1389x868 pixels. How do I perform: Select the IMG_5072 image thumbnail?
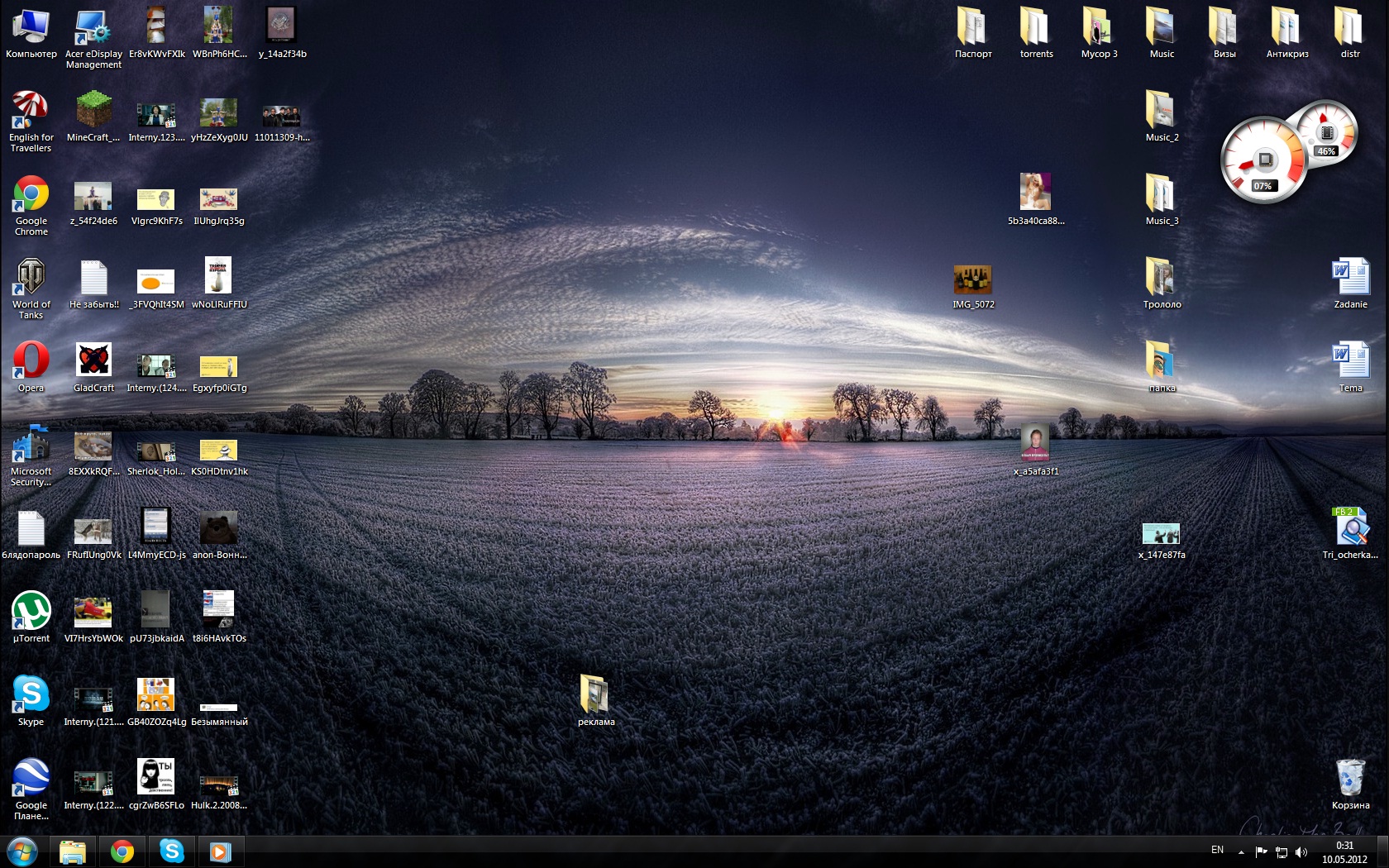coord(973,281)
